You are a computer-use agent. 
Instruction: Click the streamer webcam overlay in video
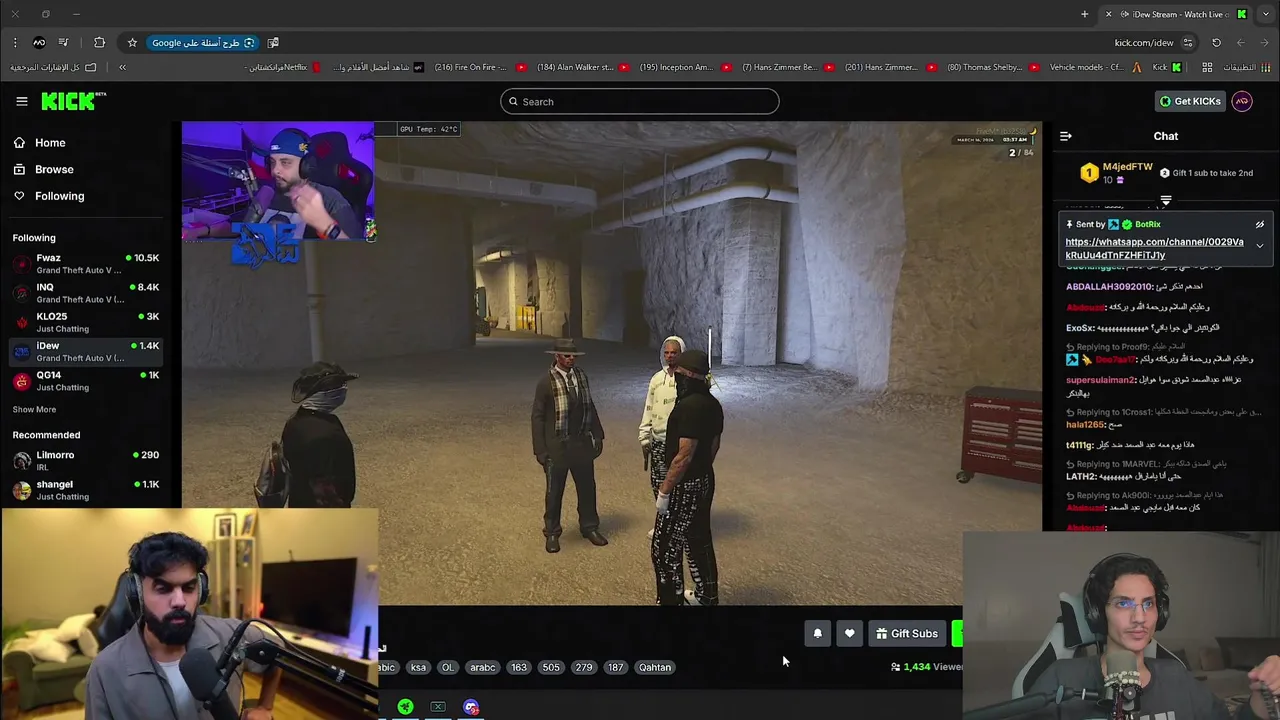(278, 182)
